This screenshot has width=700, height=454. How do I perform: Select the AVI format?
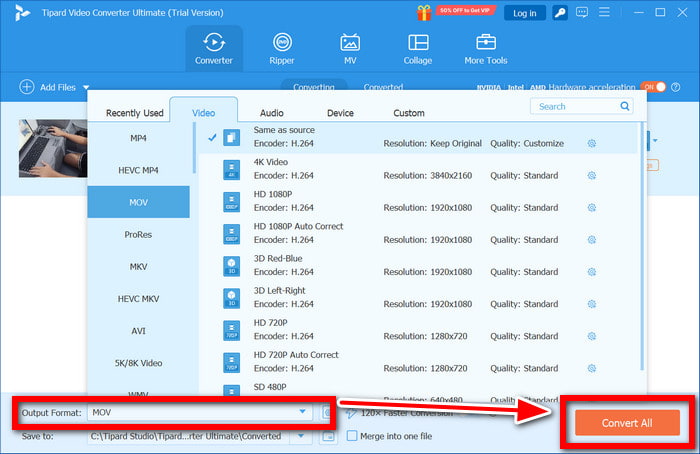point(138,331)
